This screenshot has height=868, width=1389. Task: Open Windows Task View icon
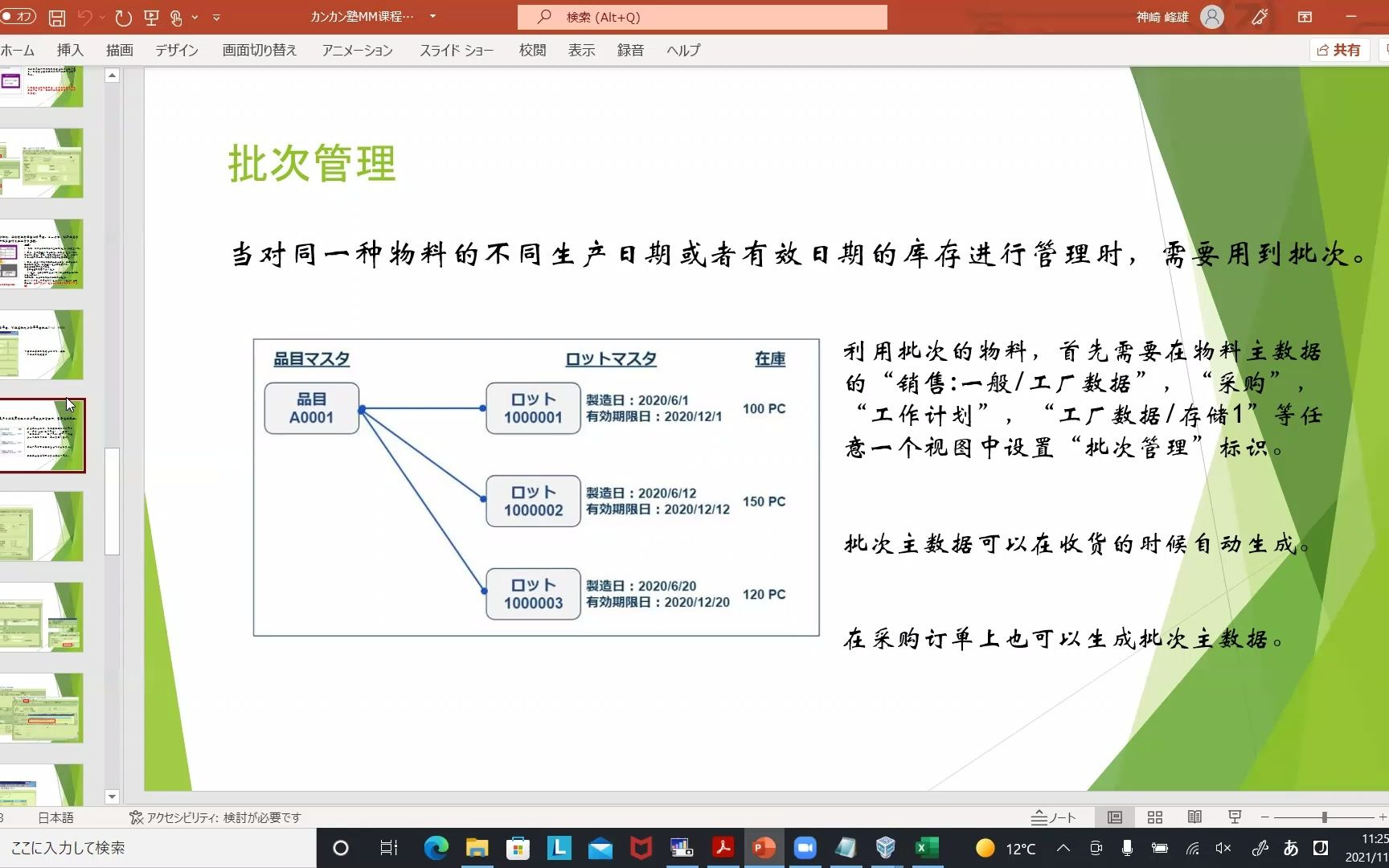389,848
